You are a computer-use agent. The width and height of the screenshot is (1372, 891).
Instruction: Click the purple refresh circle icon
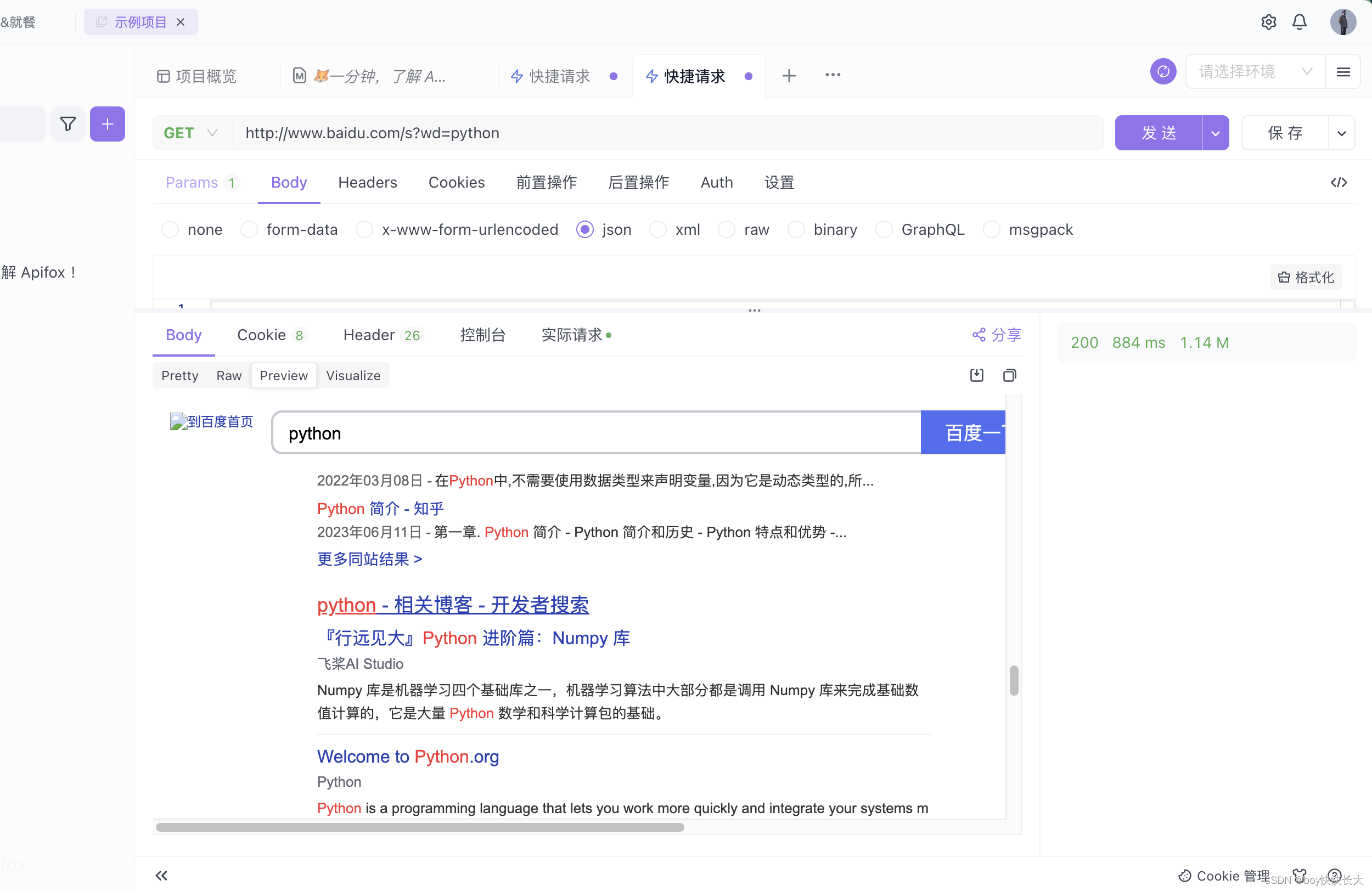(1163, 71)
